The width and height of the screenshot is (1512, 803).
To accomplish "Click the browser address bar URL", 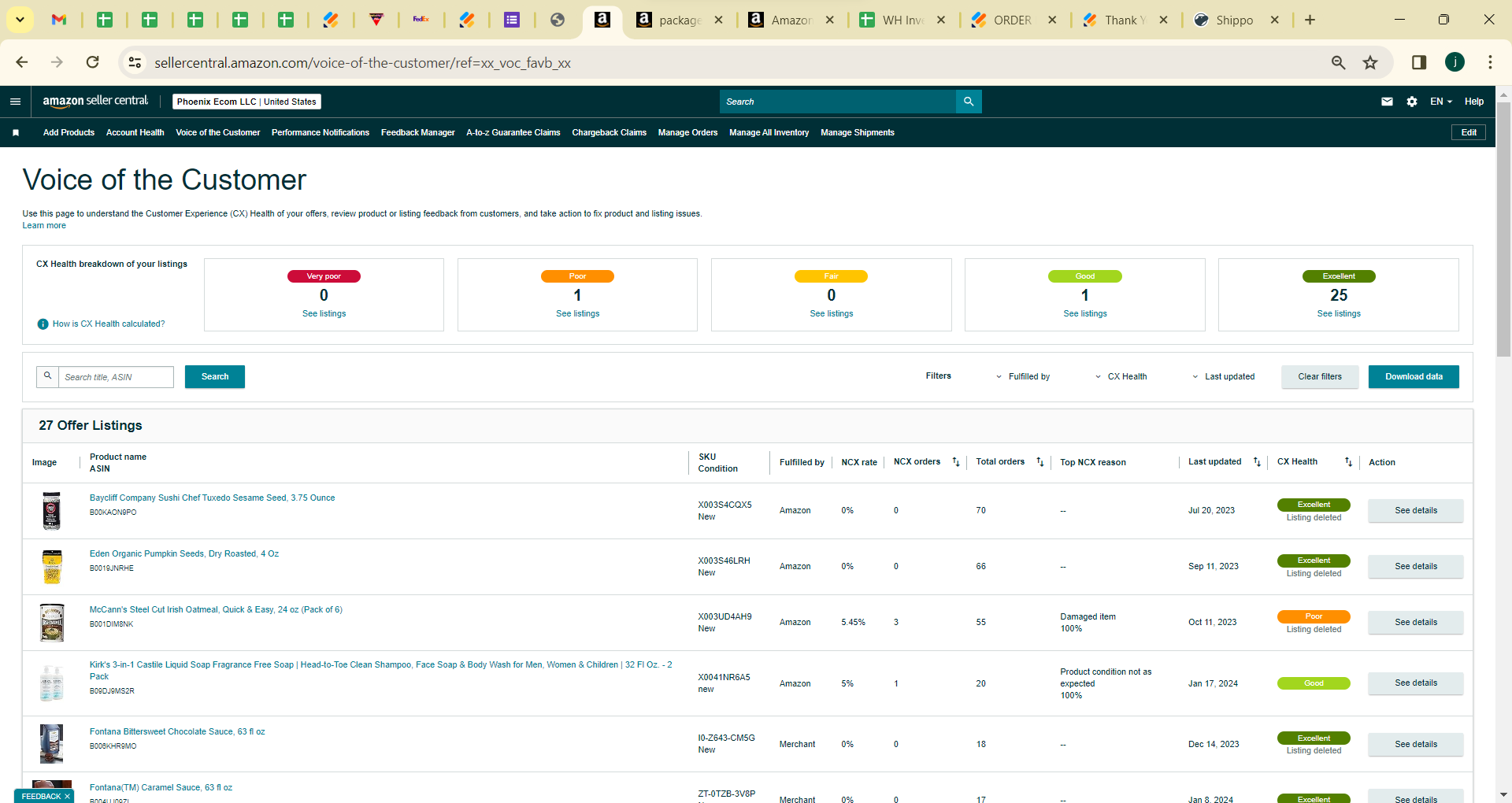I will [362, 63].
